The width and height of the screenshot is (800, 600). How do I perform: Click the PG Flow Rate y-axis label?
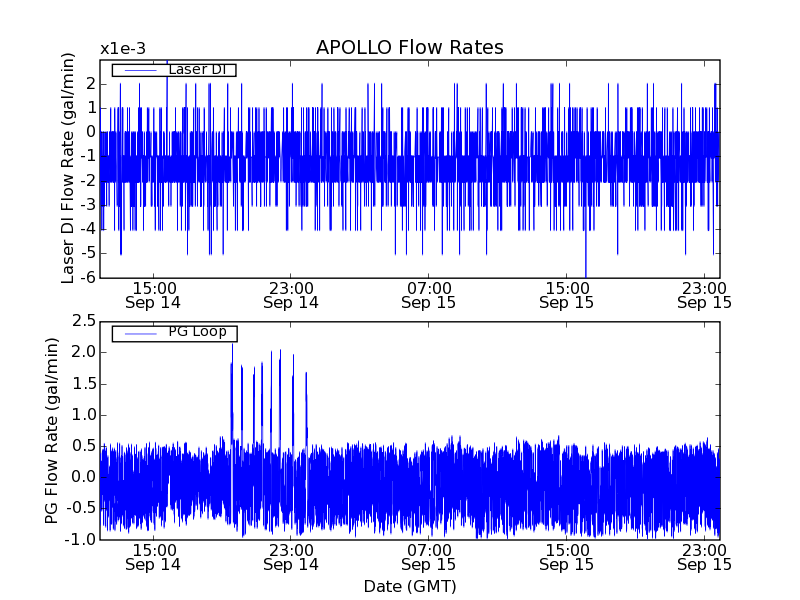point(52,430)
